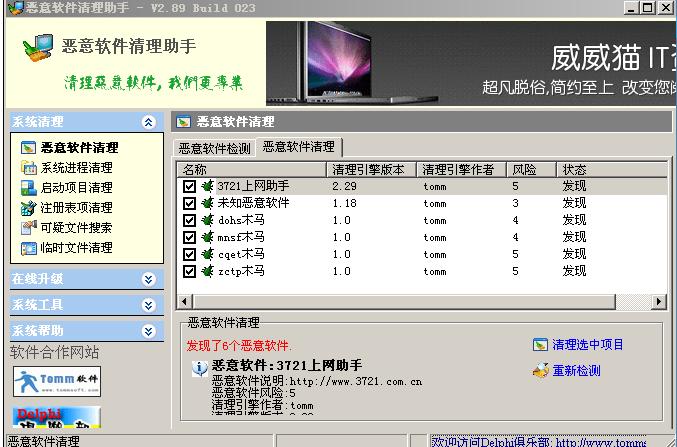Select the zctp木马 row name
Viewport: 677px width, 447px height.
pos(241,271)
